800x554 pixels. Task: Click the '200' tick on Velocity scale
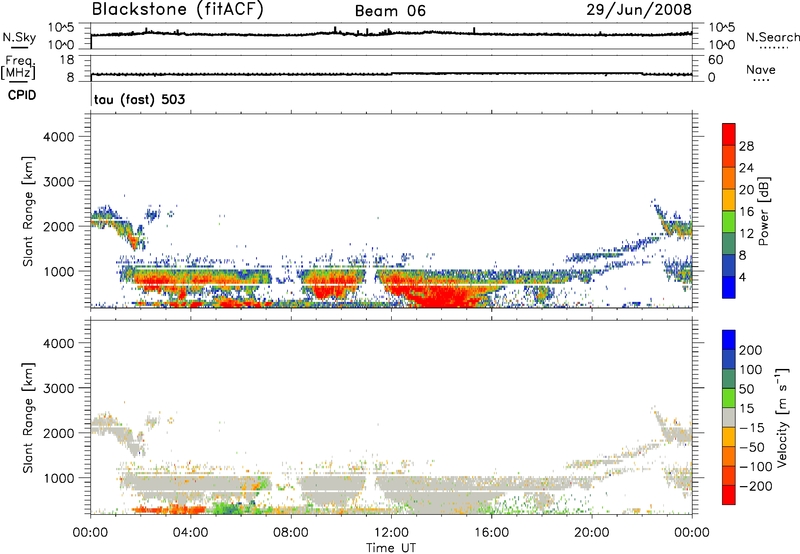pyautogui.click(x=751, y=350)
